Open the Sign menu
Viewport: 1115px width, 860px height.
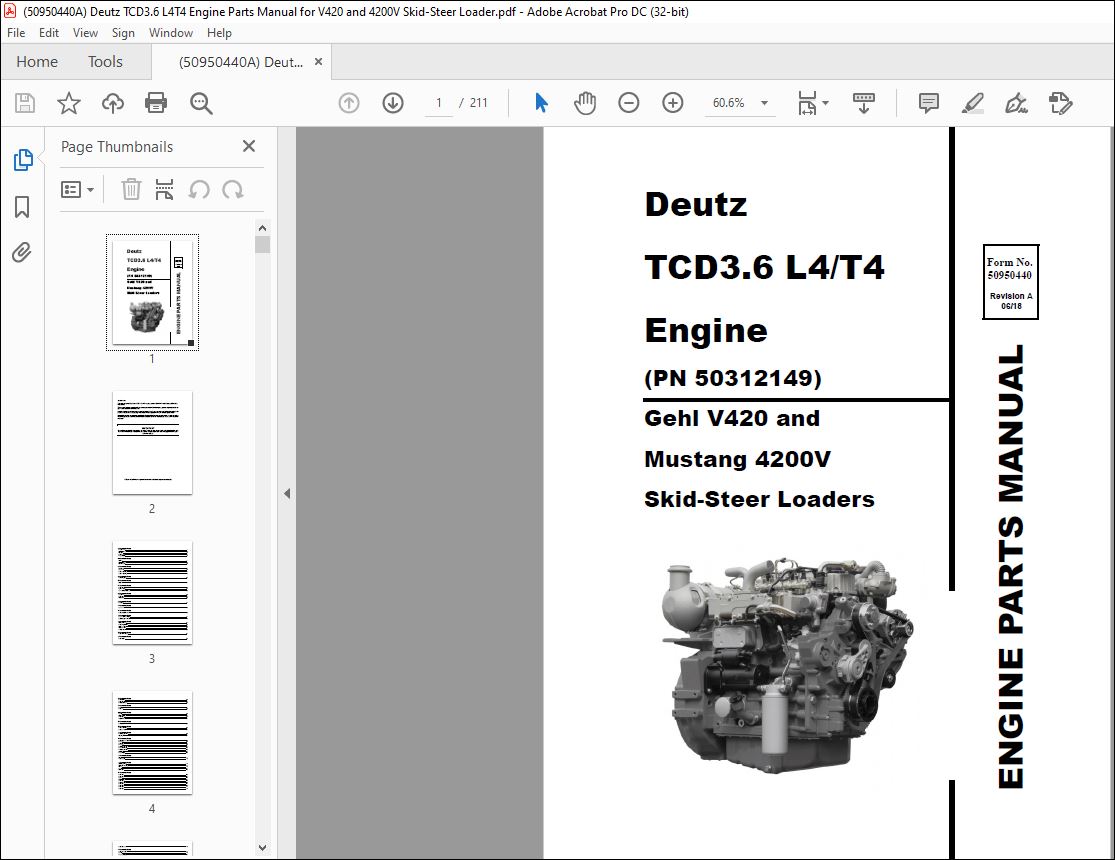coord(123,33)
